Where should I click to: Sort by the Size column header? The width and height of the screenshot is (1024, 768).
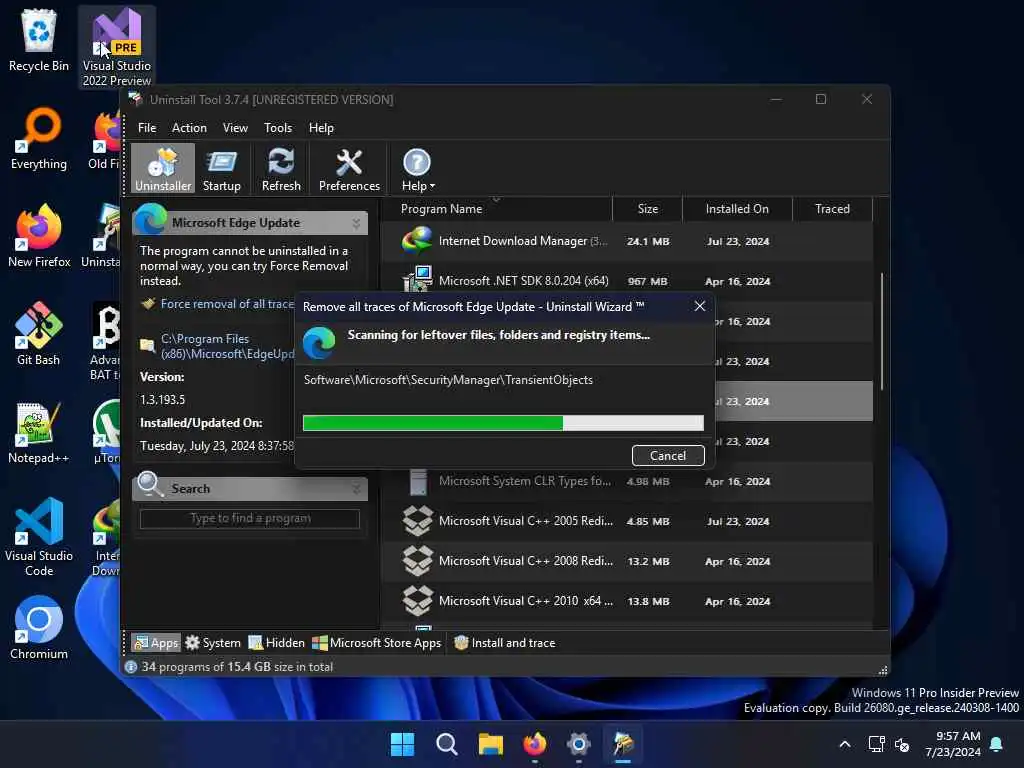point(647,209)
